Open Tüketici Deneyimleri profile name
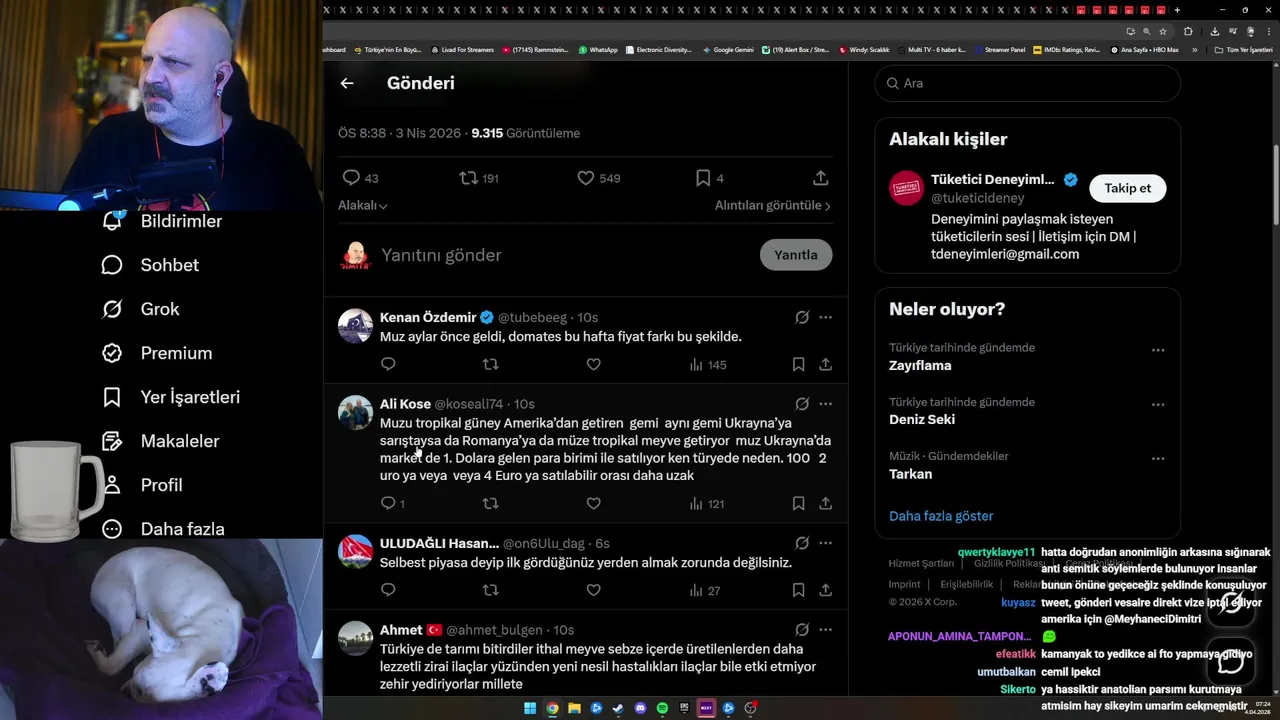Image resolution: width=1280 pixels, height=720 pixels. pyautogui.click(x=992, y=180)
